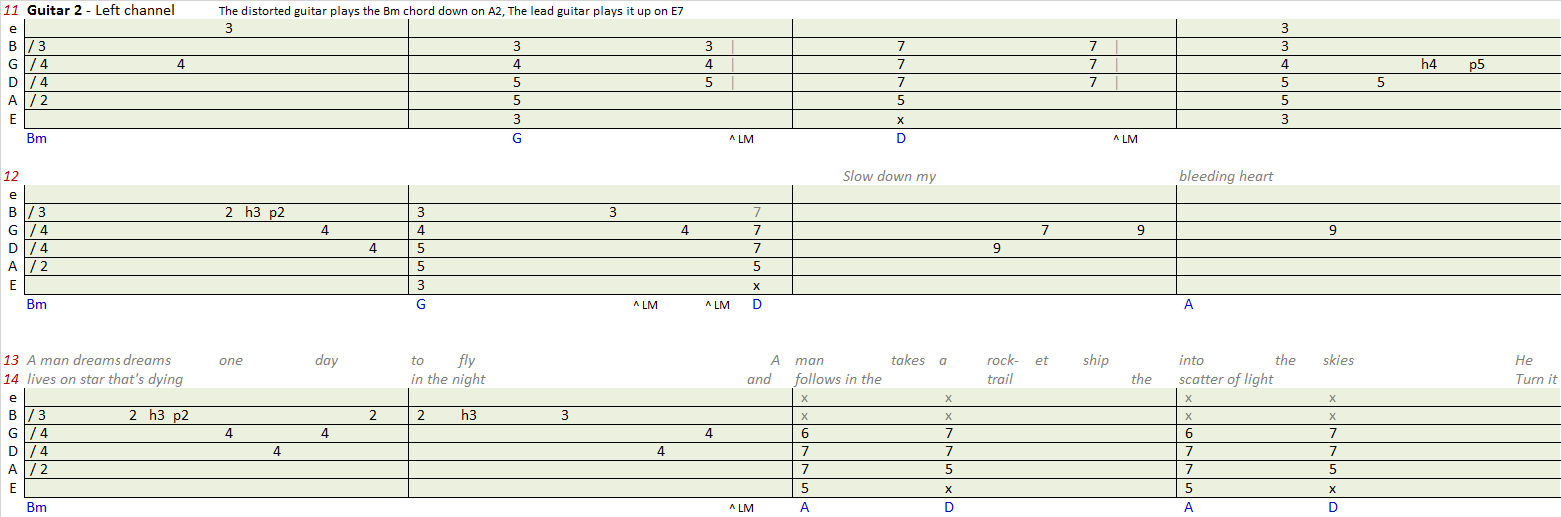Select the 'Slow down my' lyric text
The height and width of the screenshot is (517, 1561).
(889, 176)
